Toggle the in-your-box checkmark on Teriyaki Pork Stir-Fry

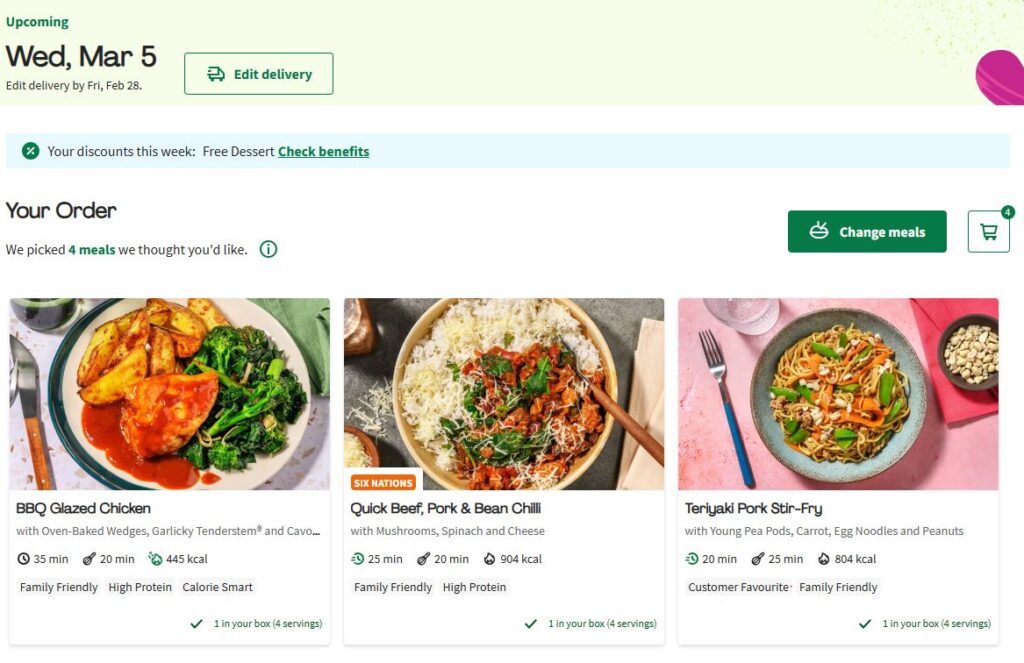(x=865, y=623)
